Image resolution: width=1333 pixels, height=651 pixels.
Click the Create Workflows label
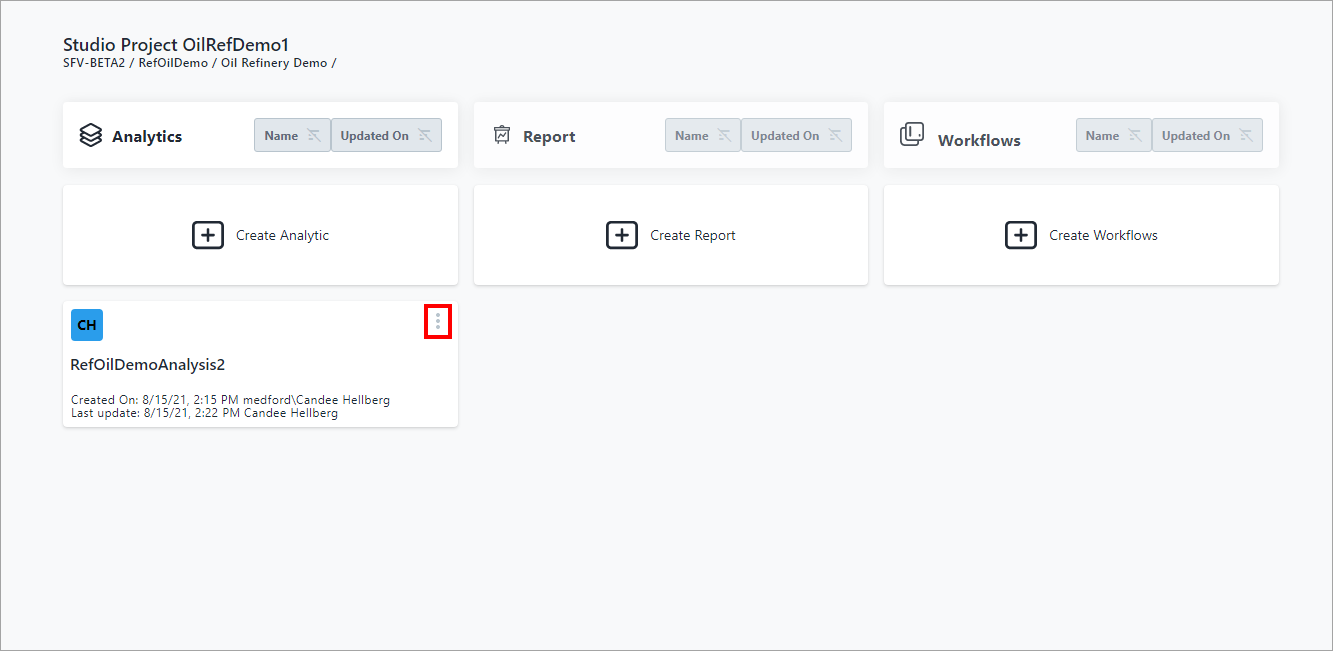point(1103,236)
